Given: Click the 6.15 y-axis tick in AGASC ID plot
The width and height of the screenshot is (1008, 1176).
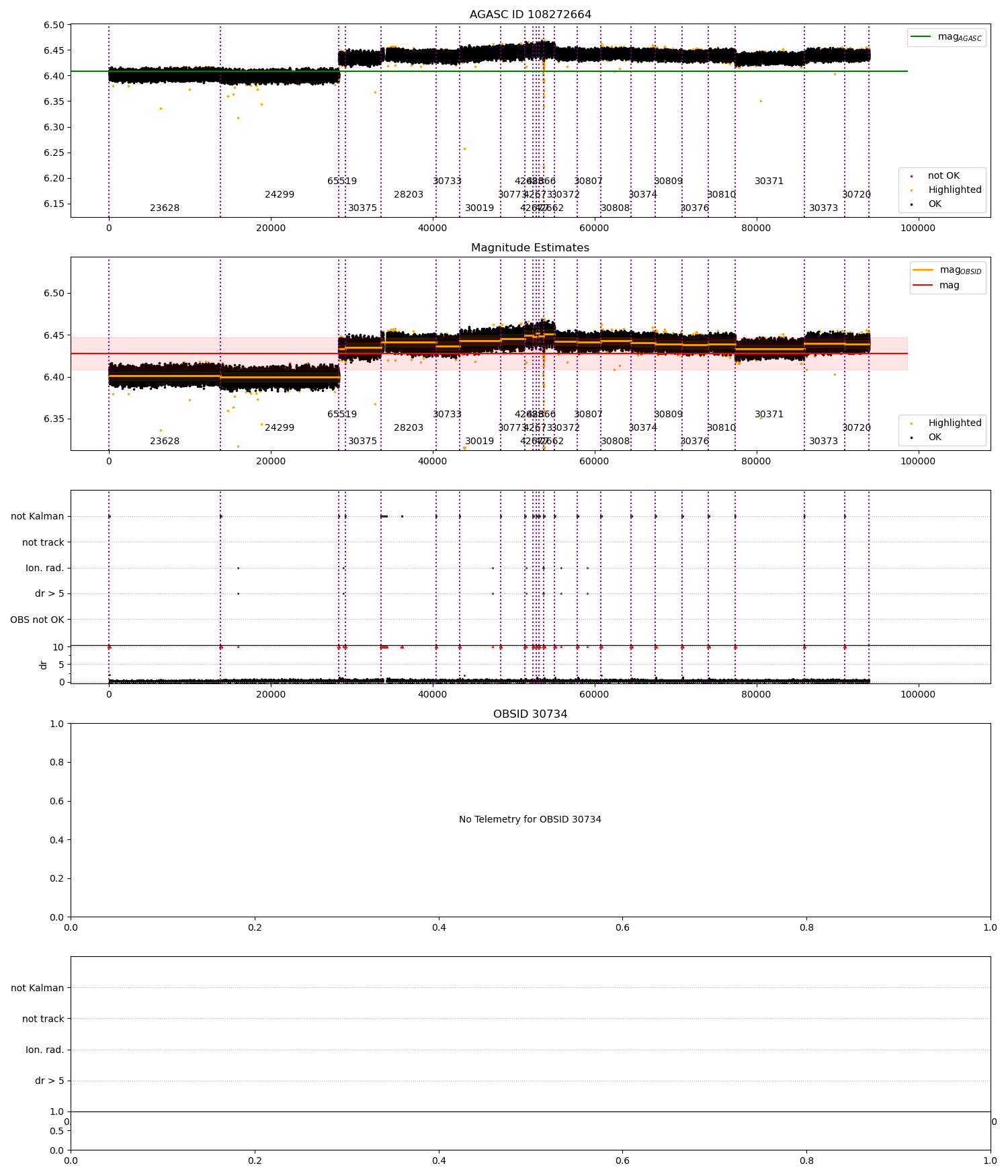Looking at the screenshot, I should click(x=54, y=204).
